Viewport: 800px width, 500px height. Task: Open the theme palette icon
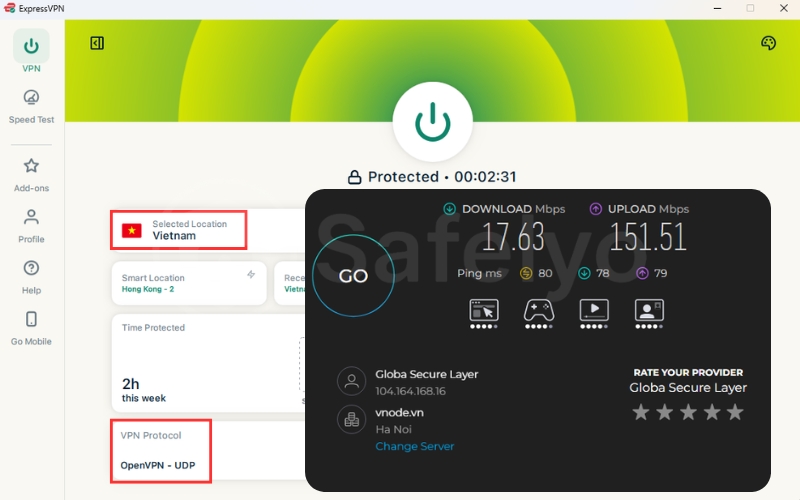point(768,43)
